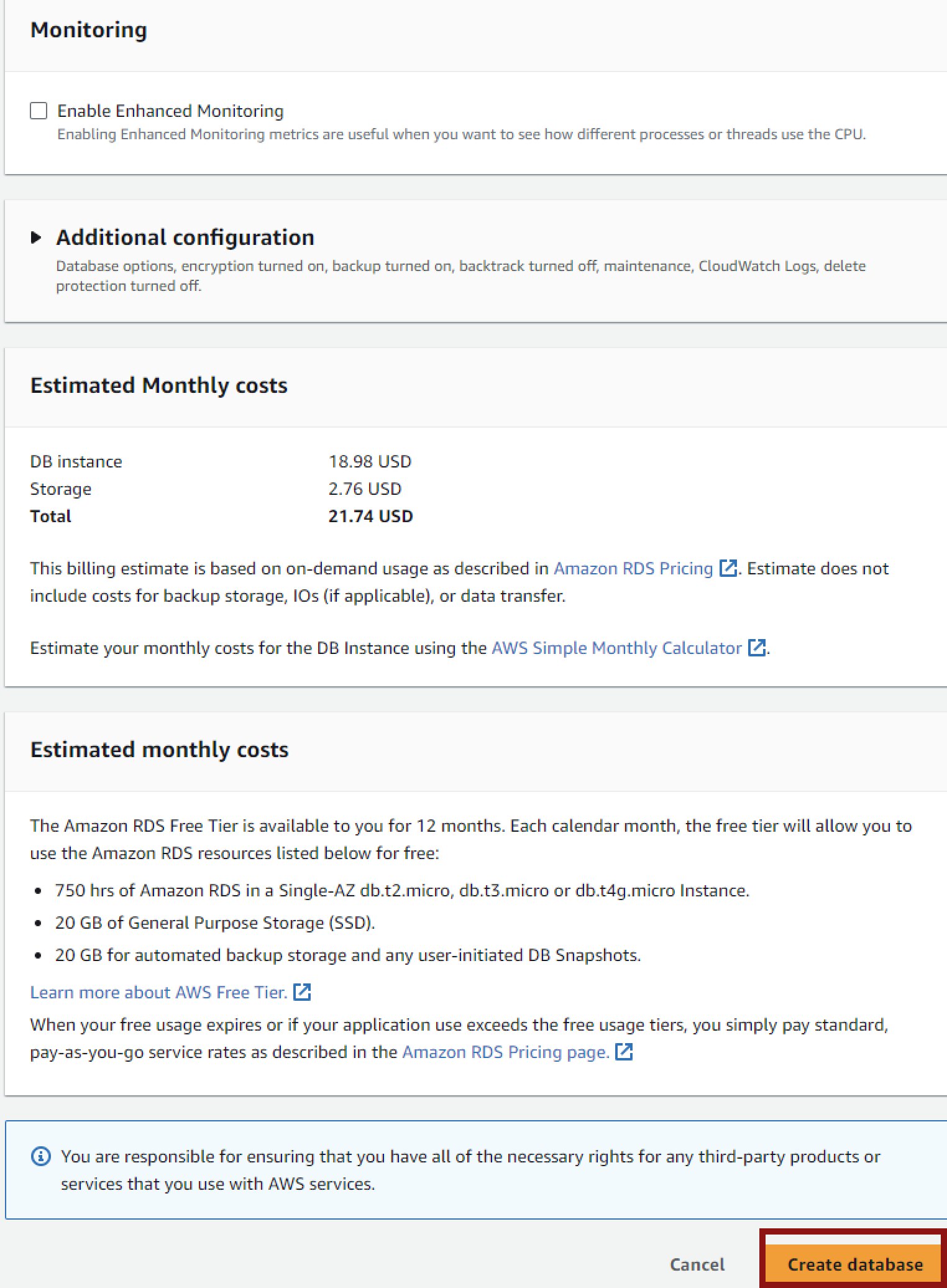
Task: Click the 20 GB automated backup storage bullet
Action: coord(348,955)
